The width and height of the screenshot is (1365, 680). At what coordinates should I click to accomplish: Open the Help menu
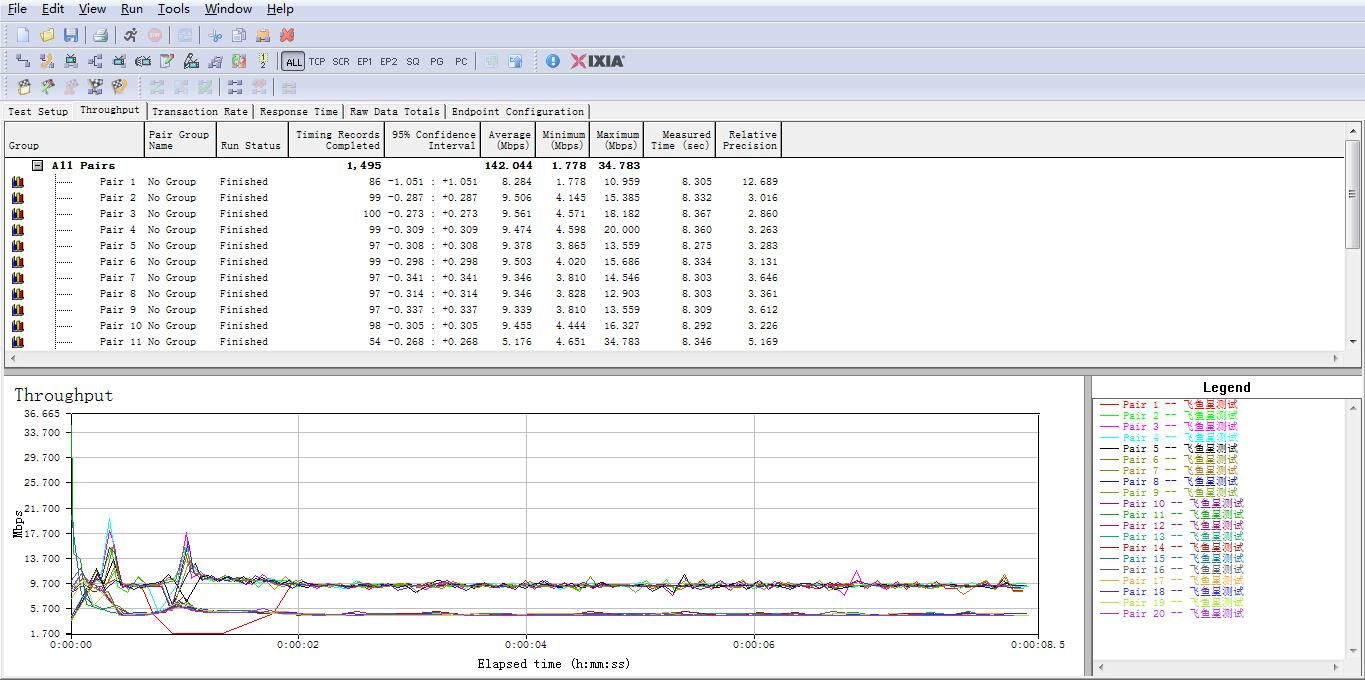pyautogui.click(x=280, y=9)
